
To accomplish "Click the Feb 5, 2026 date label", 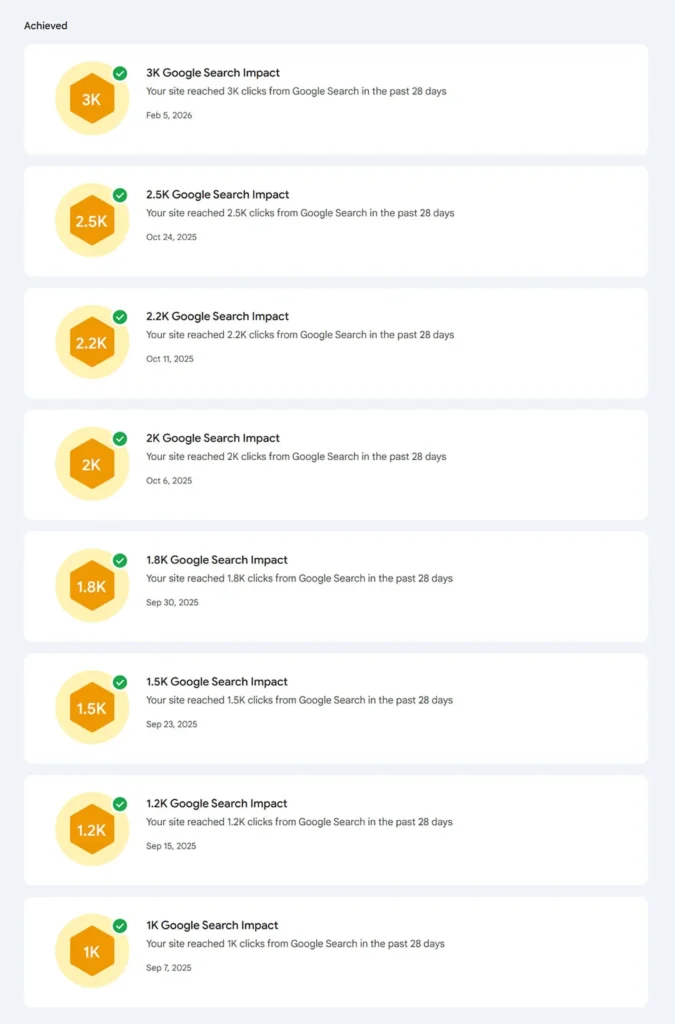I will [168, 115].
